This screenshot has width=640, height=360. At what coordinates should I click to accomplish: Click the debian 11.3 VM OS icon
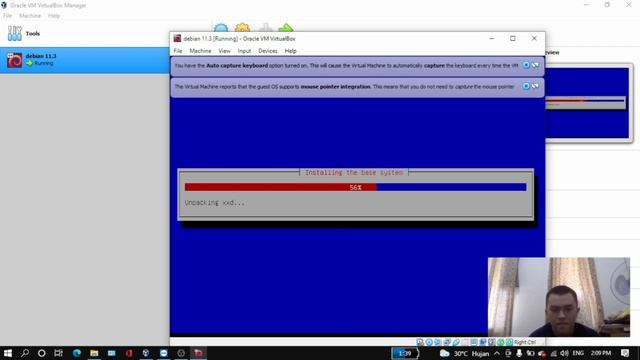(x=15, y=60)
